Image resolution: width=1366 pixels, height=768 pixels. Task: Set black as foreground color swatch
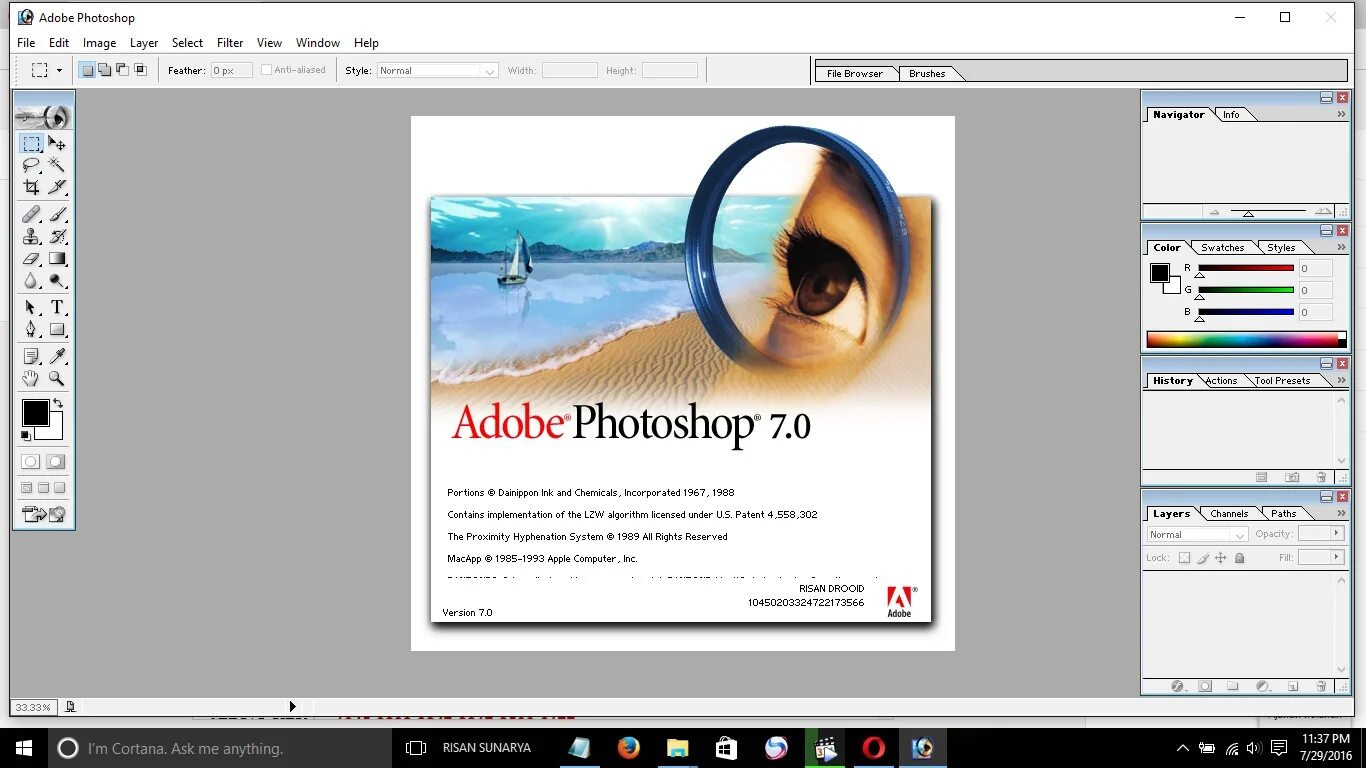tap(36, 414)
